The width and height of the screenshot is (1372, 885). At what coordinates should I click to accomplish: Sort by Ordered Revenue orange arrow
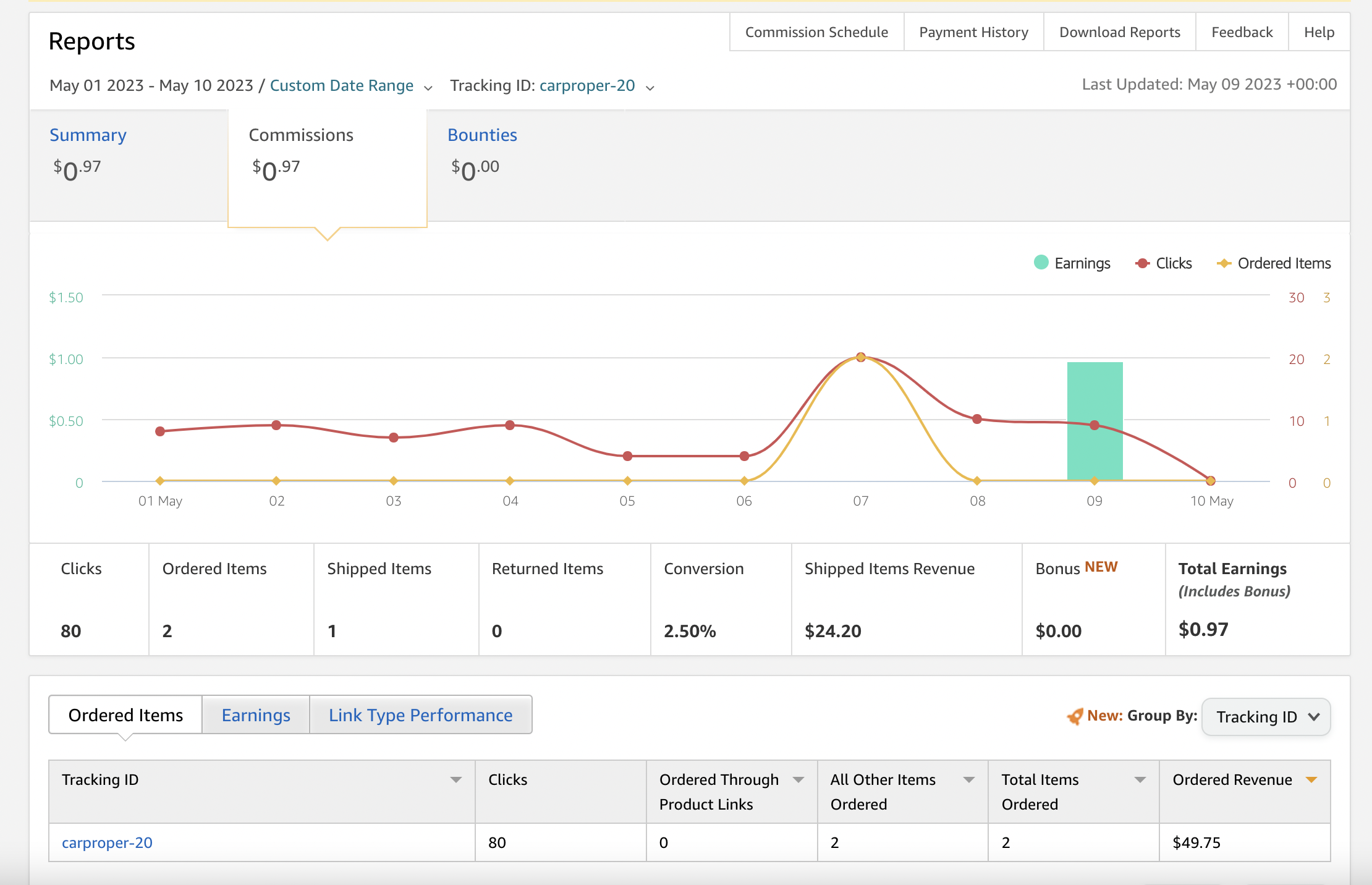tap(1311, 780)
